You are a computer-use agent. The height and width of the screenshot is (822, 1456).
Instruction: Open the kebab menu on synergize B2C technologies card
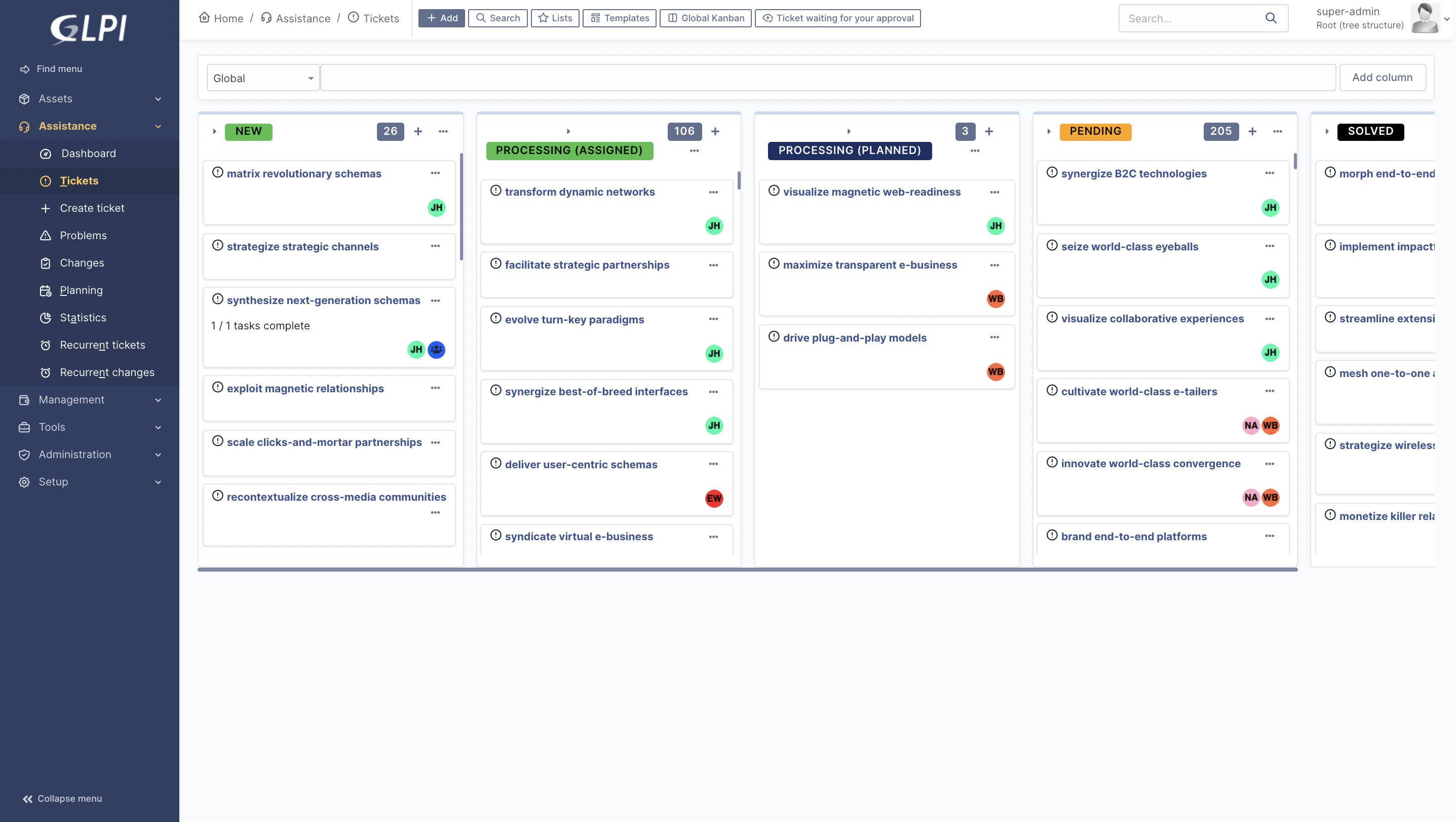point(1270,173)
